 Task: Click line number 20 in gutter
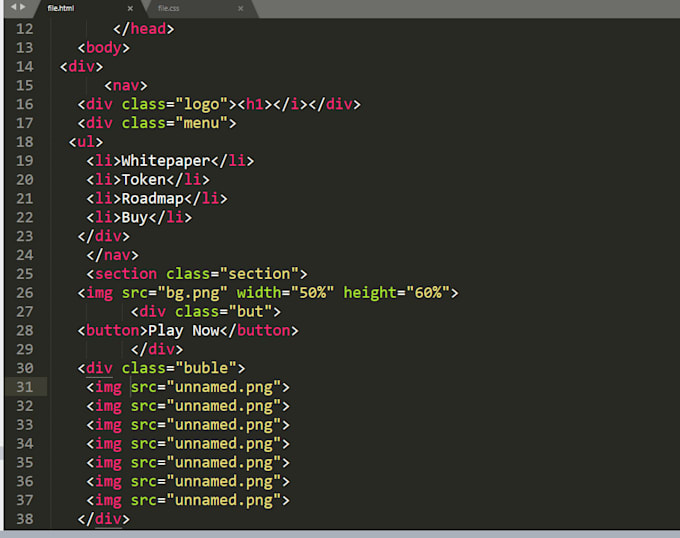click(x=25, y=180)
